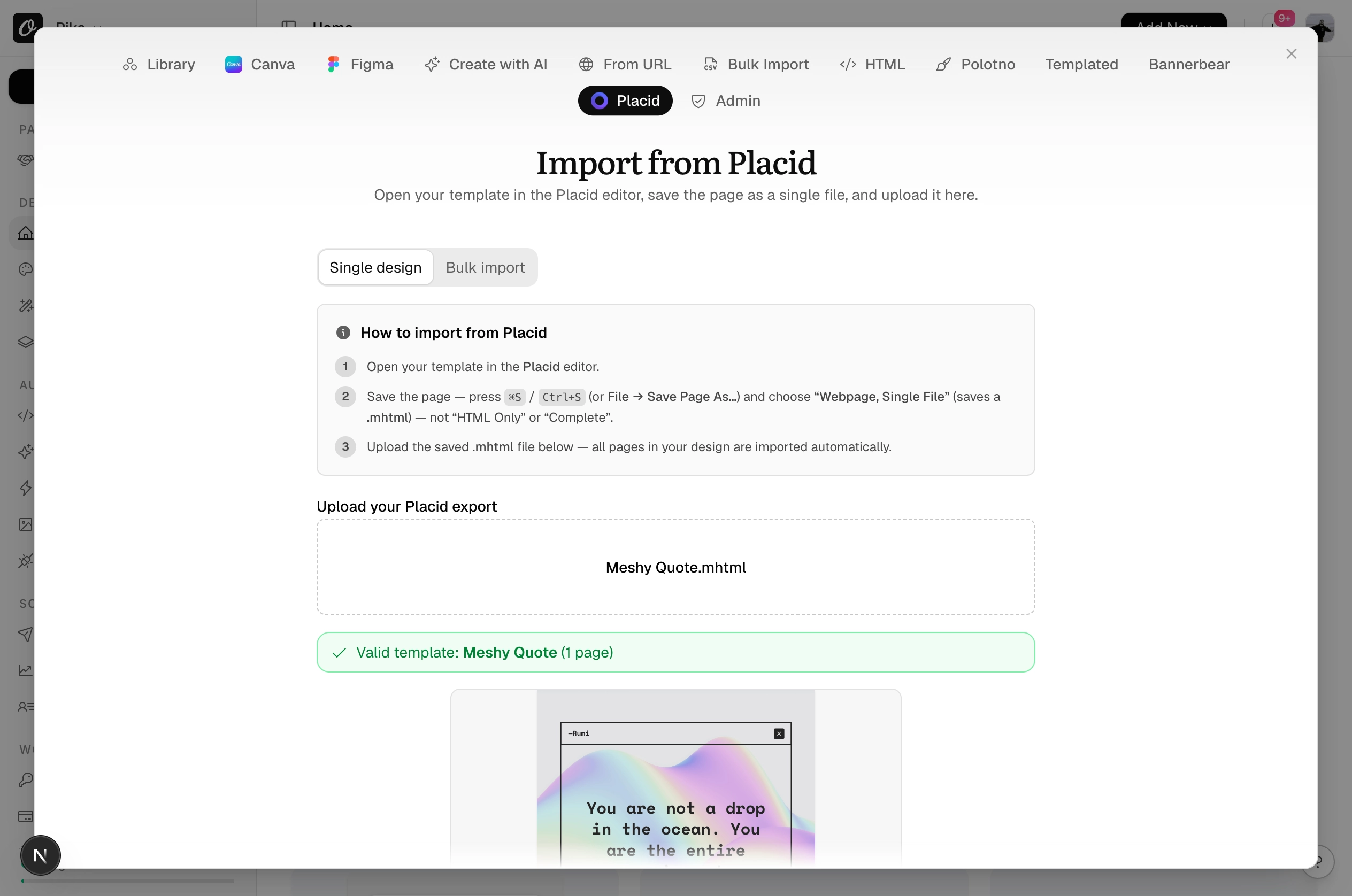Click the code brackets icon for HTML
1352x896 pixels.
tap(848, 65)
